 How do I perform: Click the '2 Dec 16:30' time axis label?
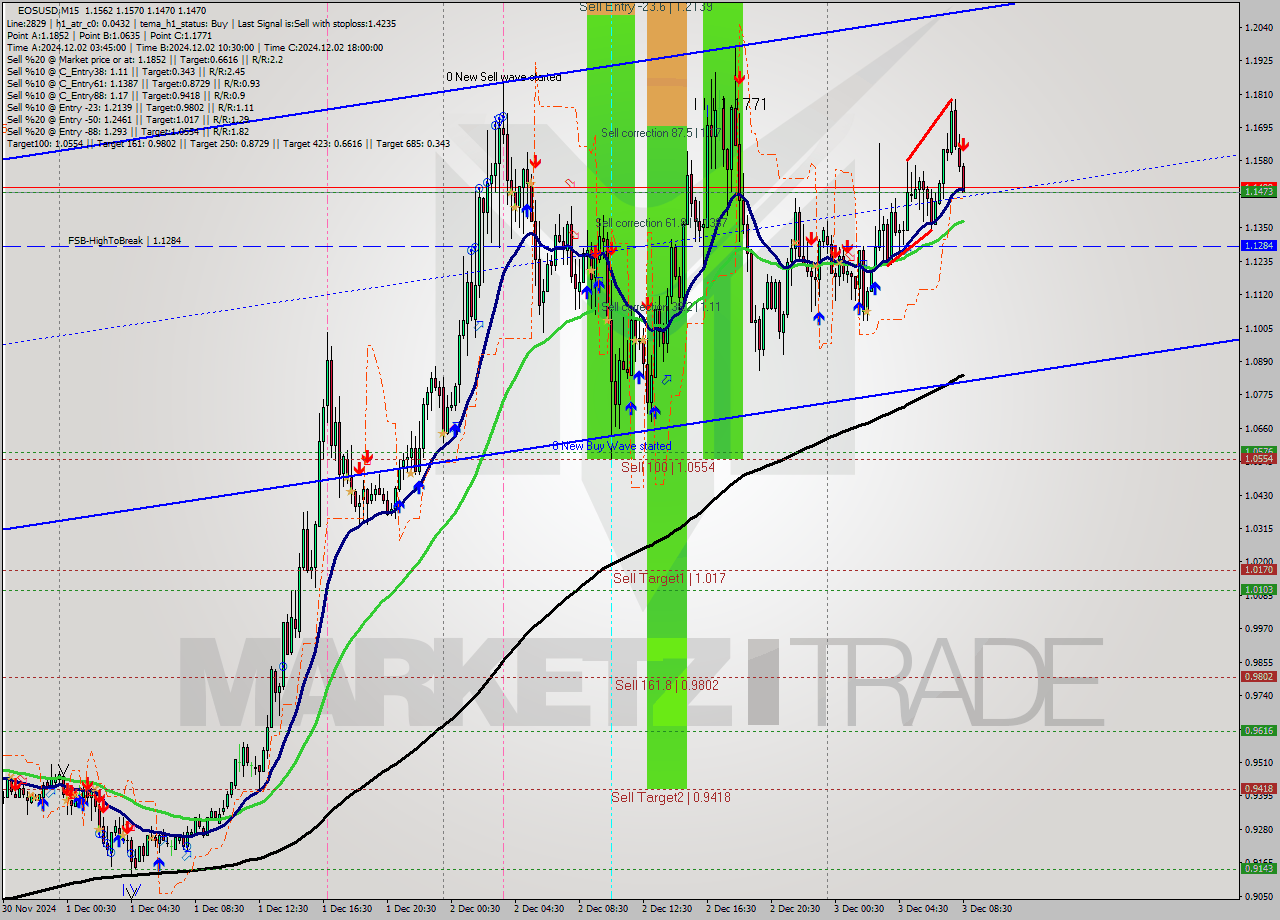coord(730,909)
